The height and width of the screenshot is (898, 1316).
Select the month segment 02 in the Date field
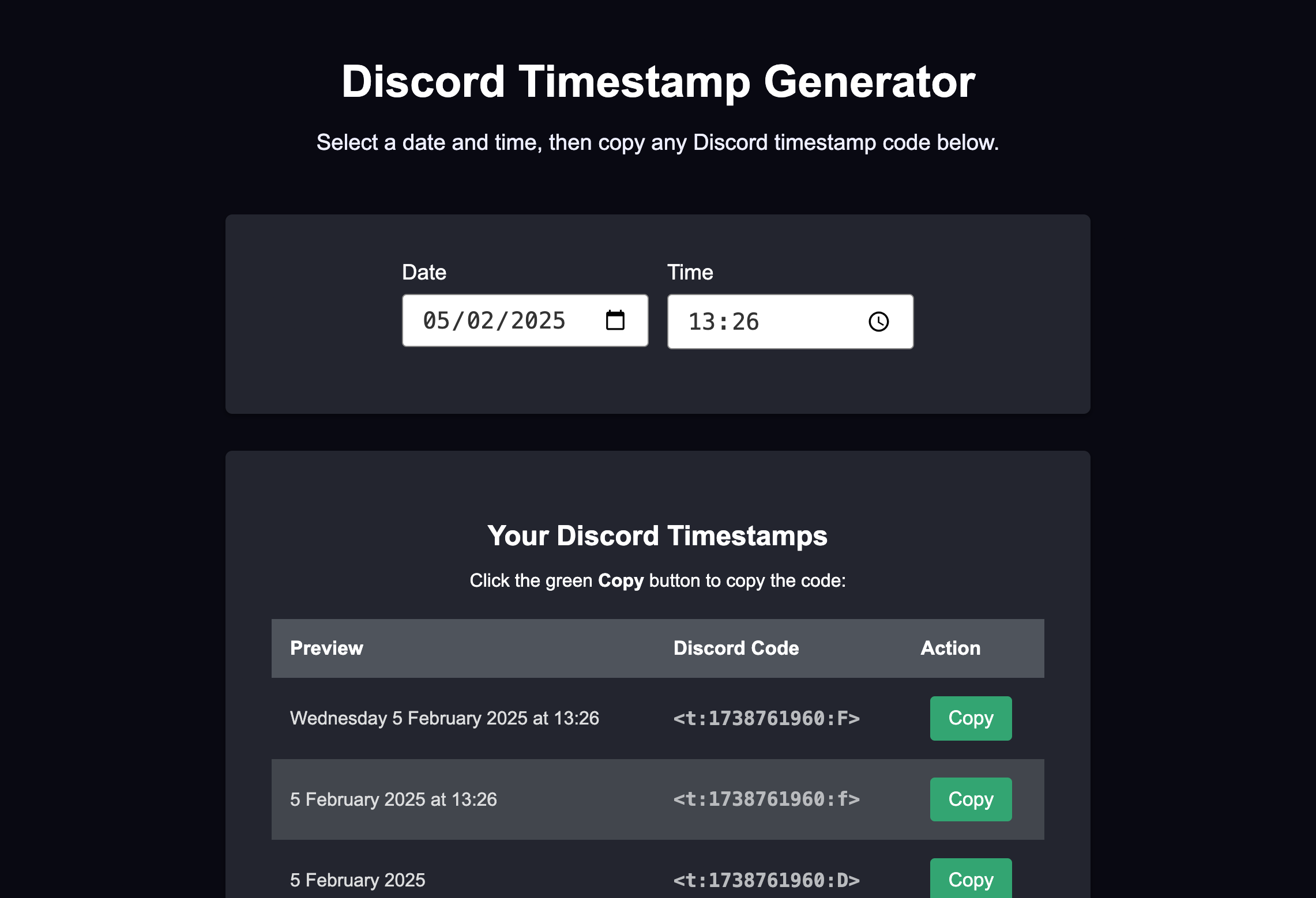click(480, 320)
